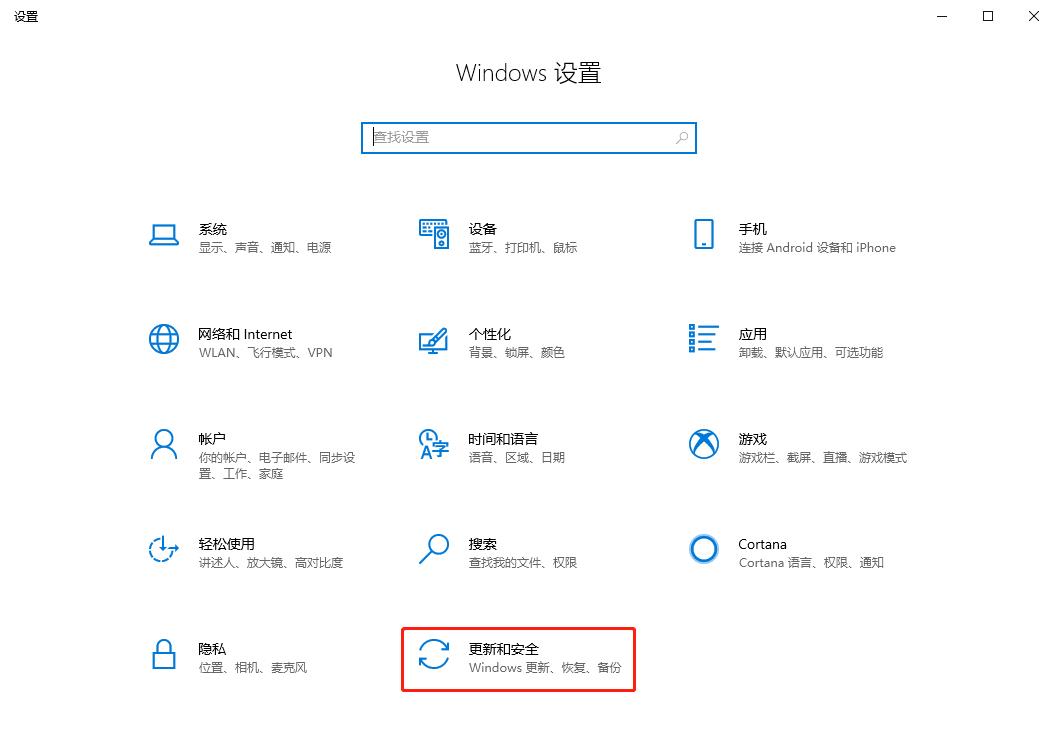Click the Windows 设置 page heading
Screen dimensions: 1057x755
point(528,73)
